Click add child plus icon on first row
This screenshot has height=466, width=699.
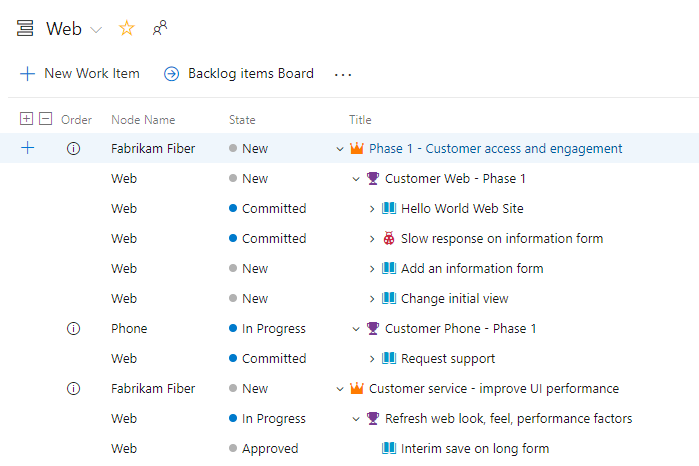pyautogui.click(x=27, y=149)
